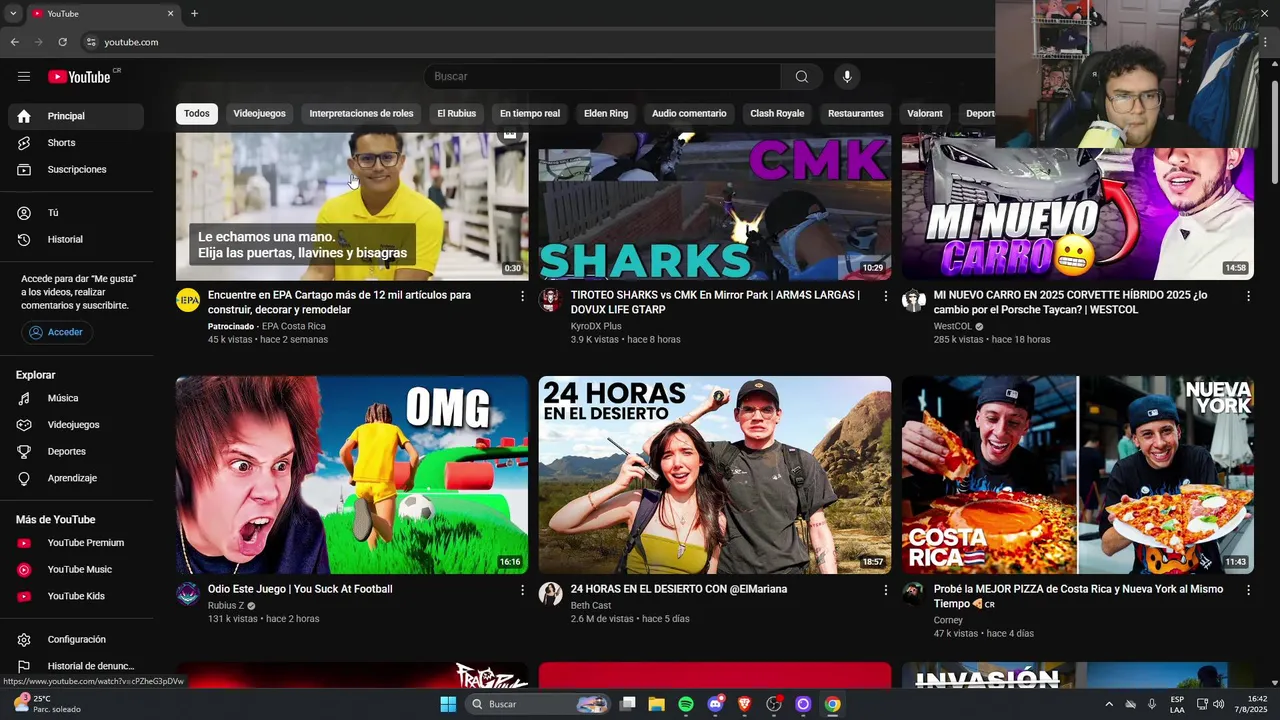Click in the Buscar search field
Image resolution: width=1280 pixels, height=720 pixels.
[x=603, y=77]
